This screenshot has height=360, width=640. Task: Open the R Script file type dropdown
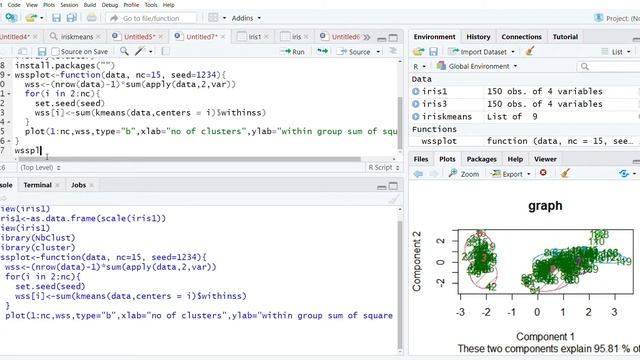pos(384,168)
